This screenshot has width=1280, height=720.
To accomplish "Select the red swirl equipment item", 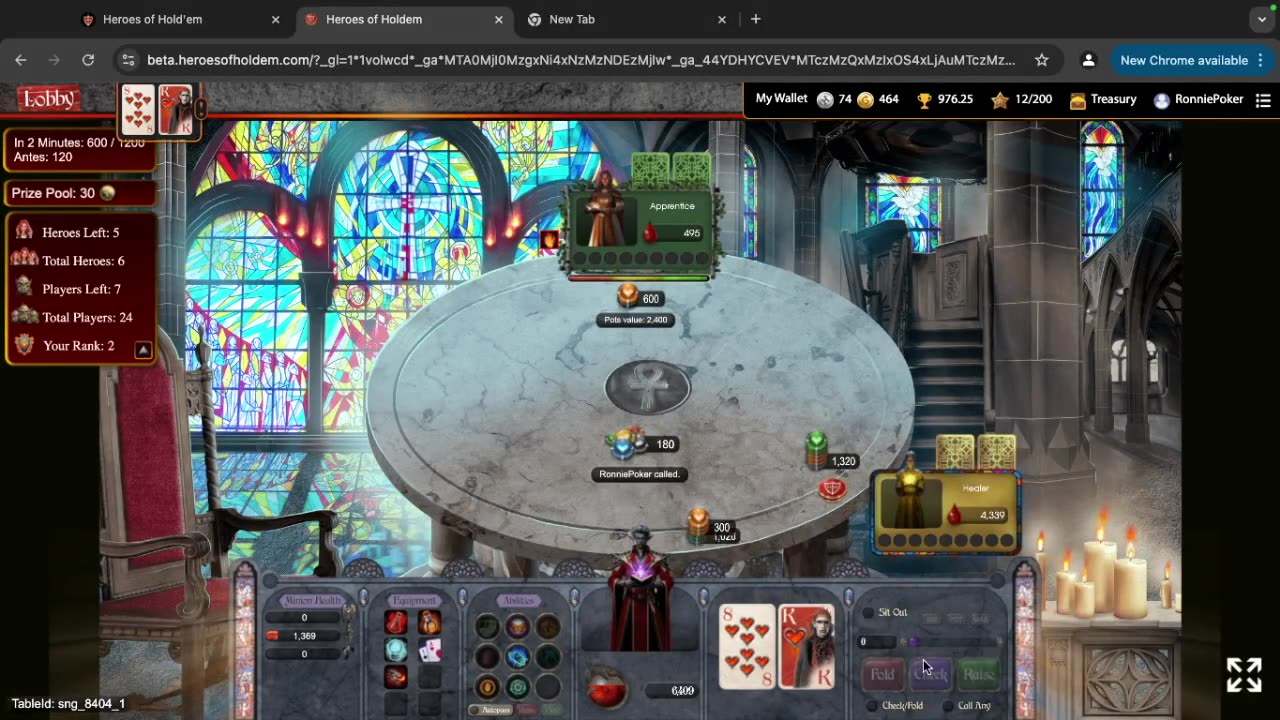I will (x=396, y=677).
